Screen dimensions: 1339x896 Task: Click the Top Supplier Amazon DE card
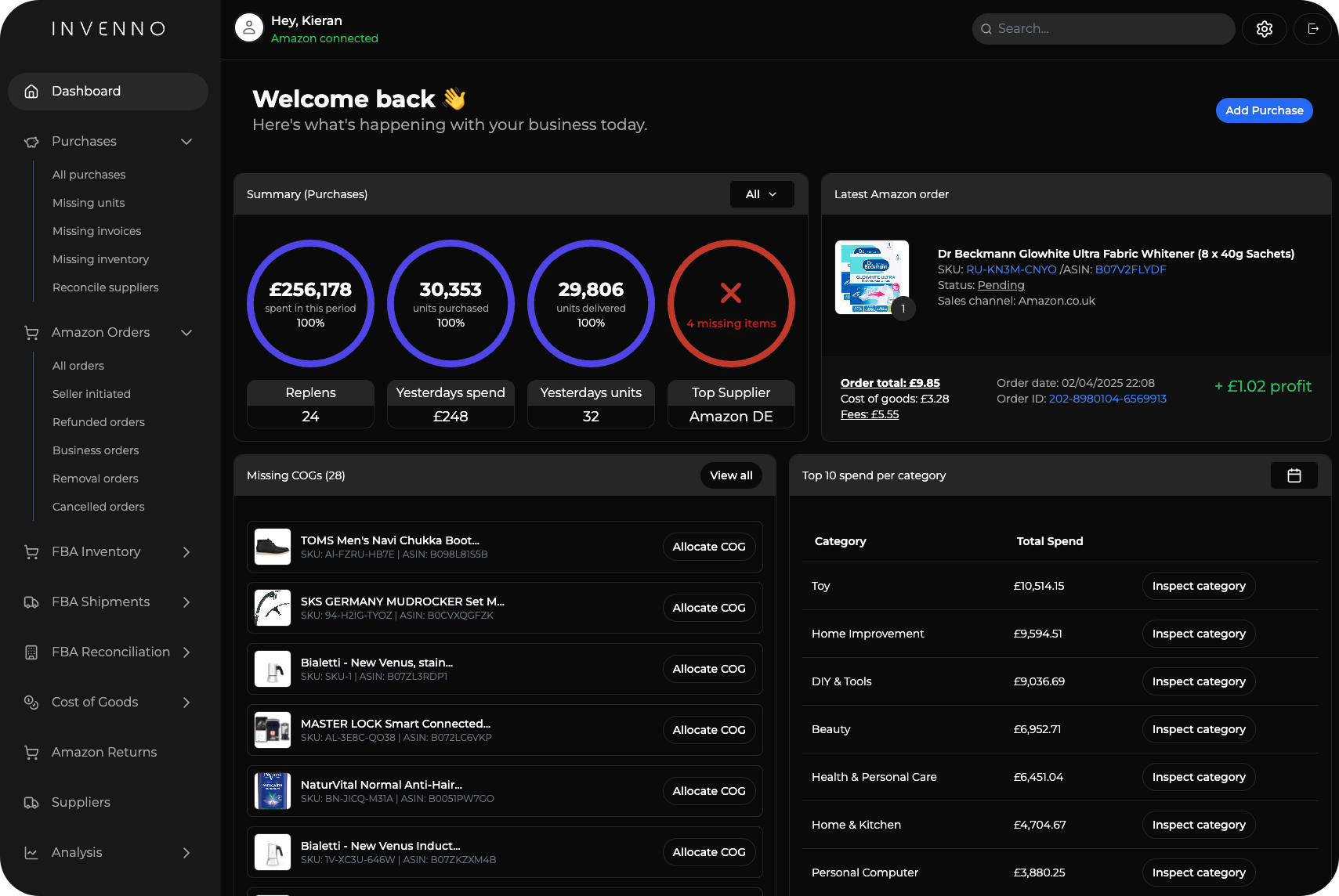pos(731,404)
